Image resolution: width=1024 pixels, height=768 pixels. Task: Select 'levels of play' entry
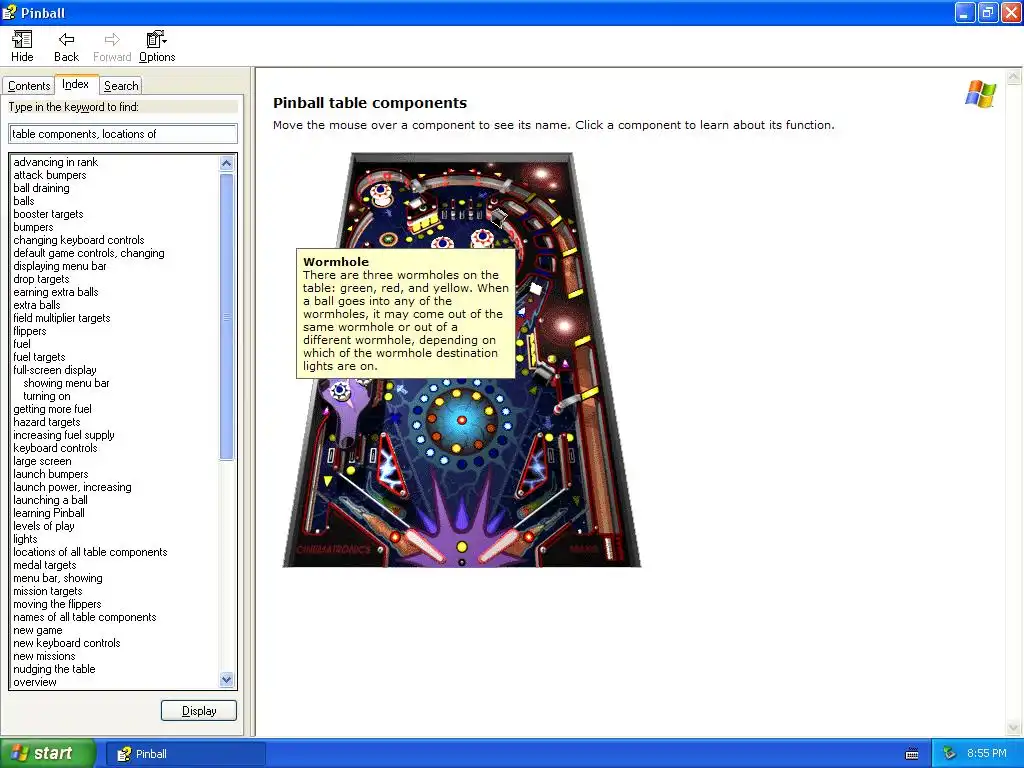(x=44, y=526)
